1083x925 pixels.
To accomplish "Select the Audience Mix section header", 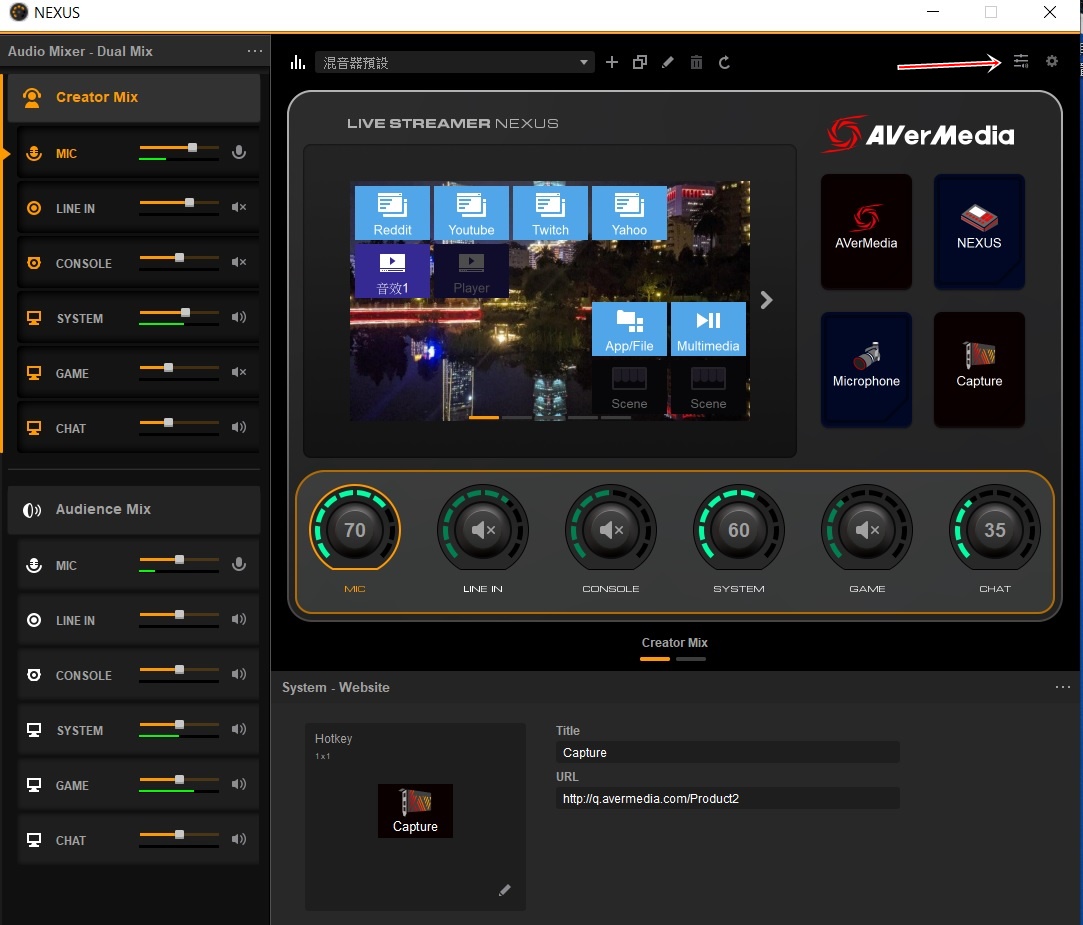I will tap(134, 510).
